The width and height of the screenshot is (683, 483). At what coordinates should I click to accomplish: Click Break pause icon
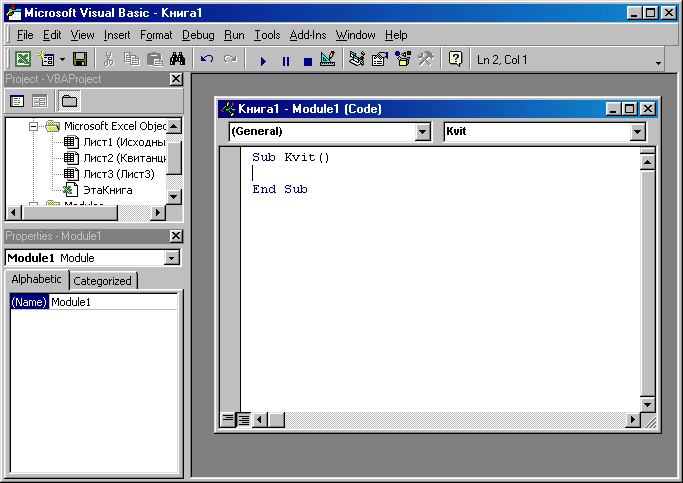[286, 61]
